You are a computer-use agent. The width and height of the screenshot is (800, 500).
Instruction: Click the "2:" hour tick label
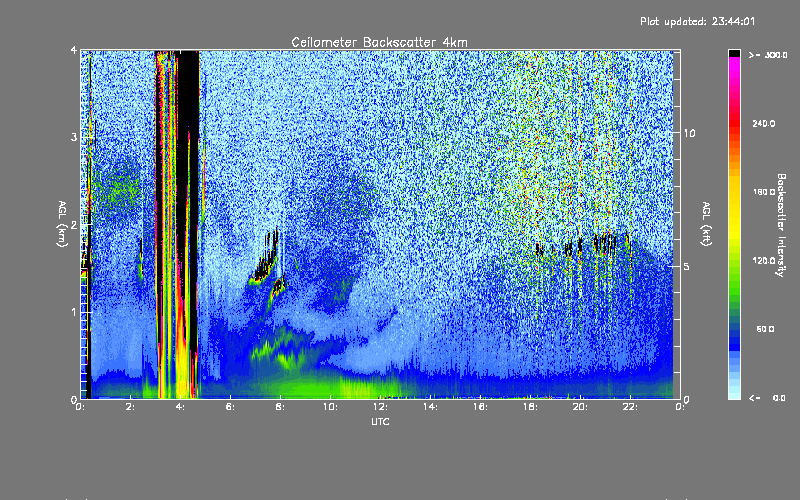coord(131,407)
